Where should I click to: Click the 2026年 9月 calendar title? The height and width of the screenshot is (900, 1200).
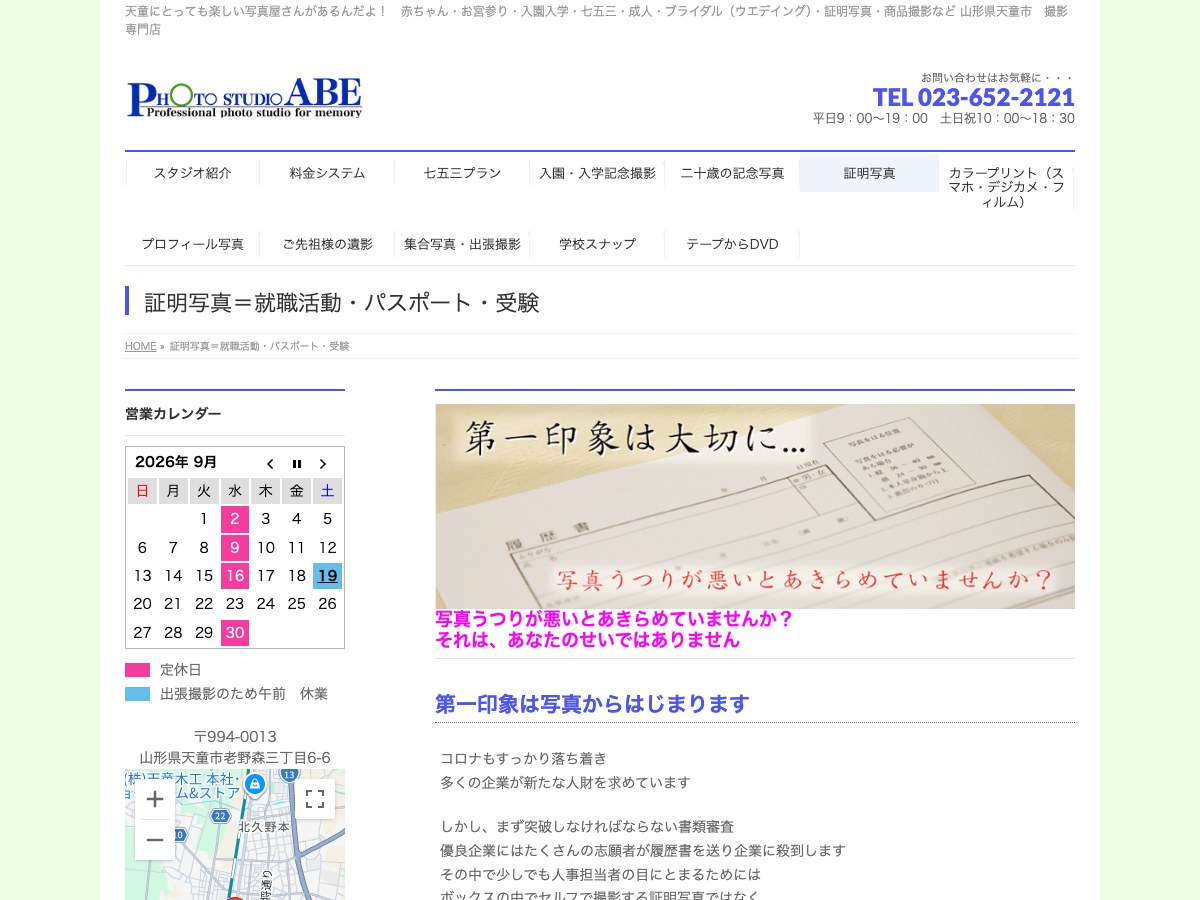tap(176, 462)
